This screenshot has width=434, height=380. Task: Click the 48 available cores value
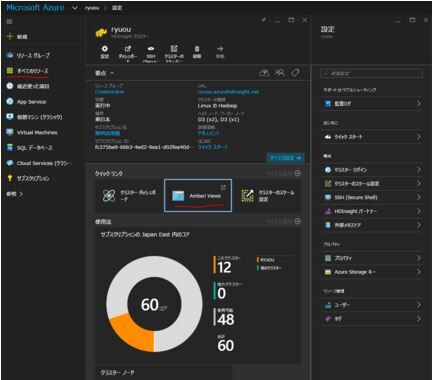pyautogui.click(x=226, y=320)
